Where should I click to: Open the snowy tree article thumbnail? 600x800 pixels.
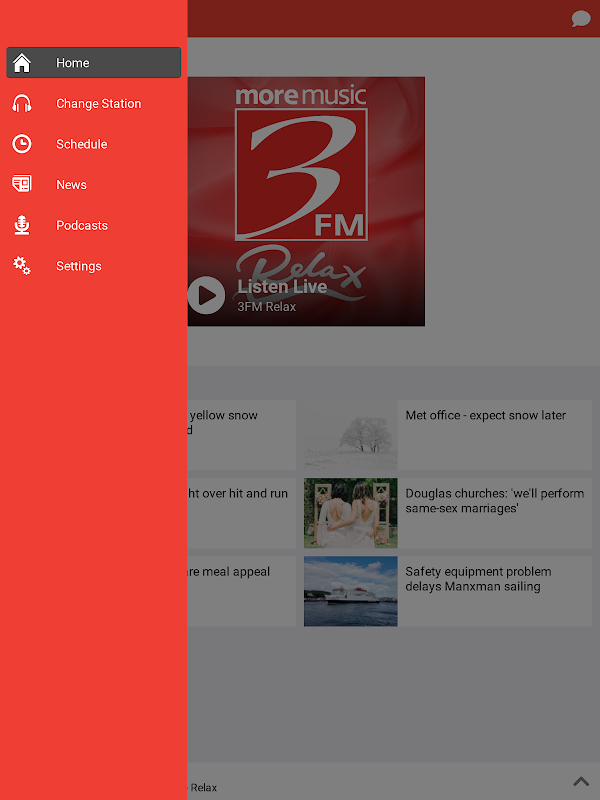[351, 435]
